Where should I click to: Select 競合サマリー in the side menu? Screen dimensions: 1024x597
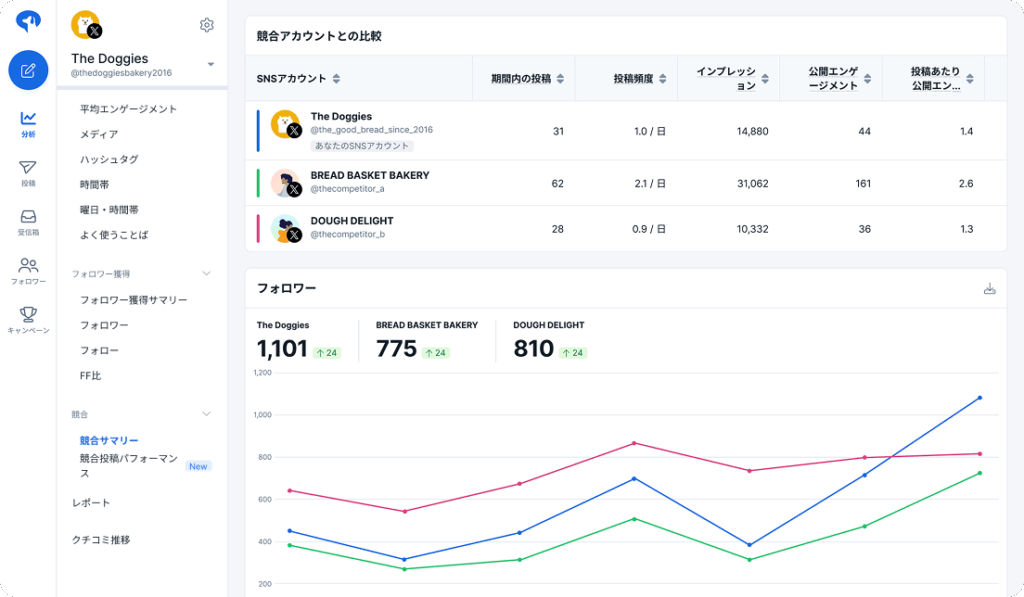109,440
